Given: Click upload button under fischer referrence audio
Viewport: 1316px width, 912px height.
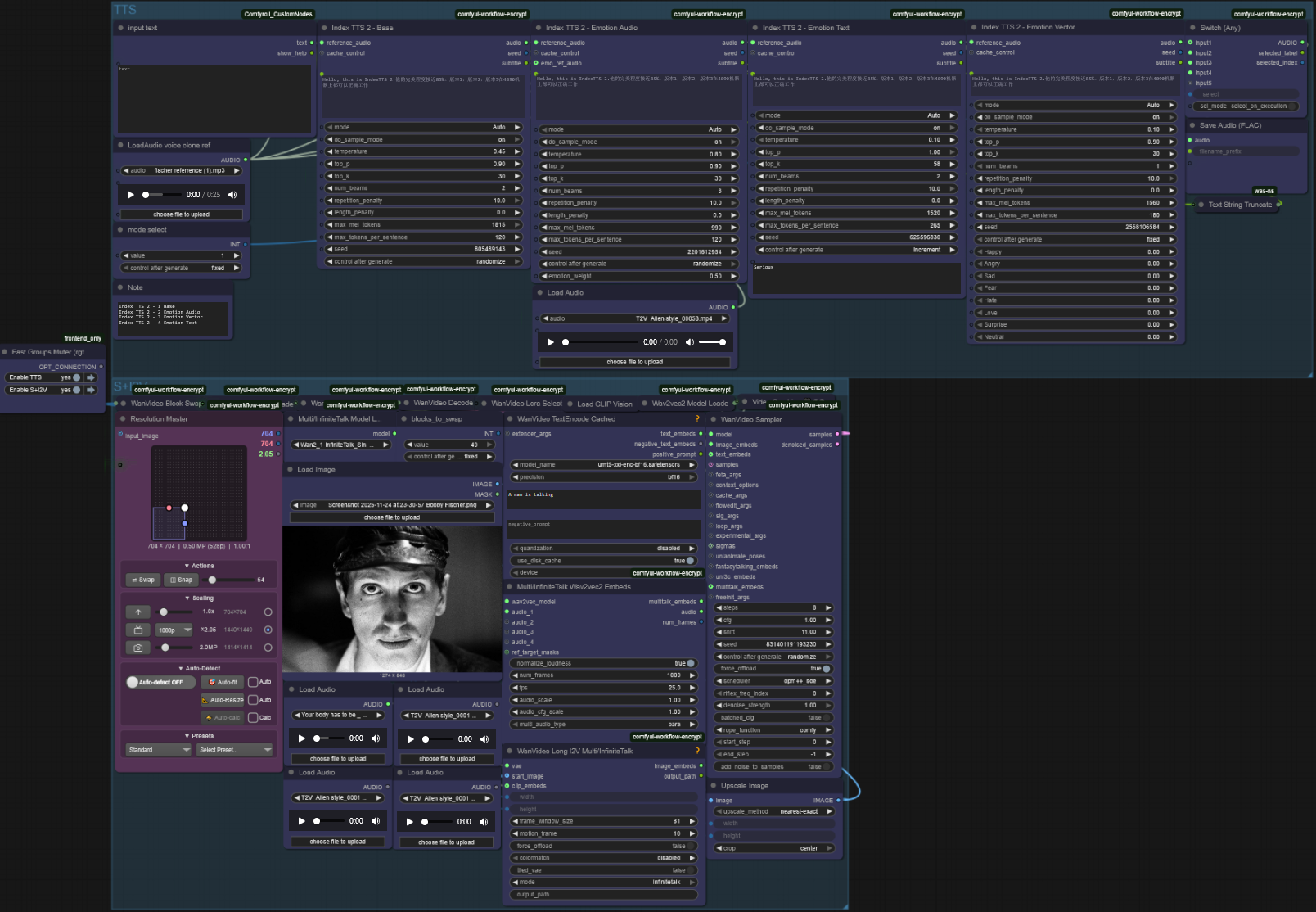Looking at the screenshot, I should (x=182, y=214).
